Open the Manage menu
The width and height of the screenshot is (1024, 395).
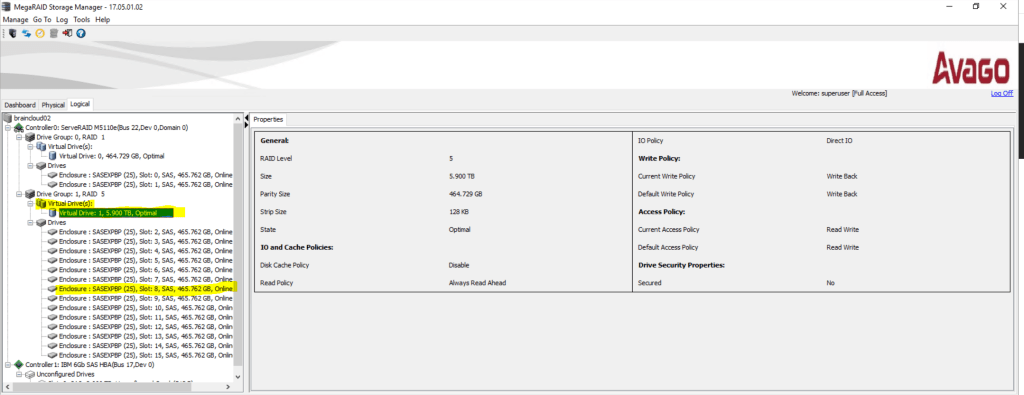click(16, 20)
